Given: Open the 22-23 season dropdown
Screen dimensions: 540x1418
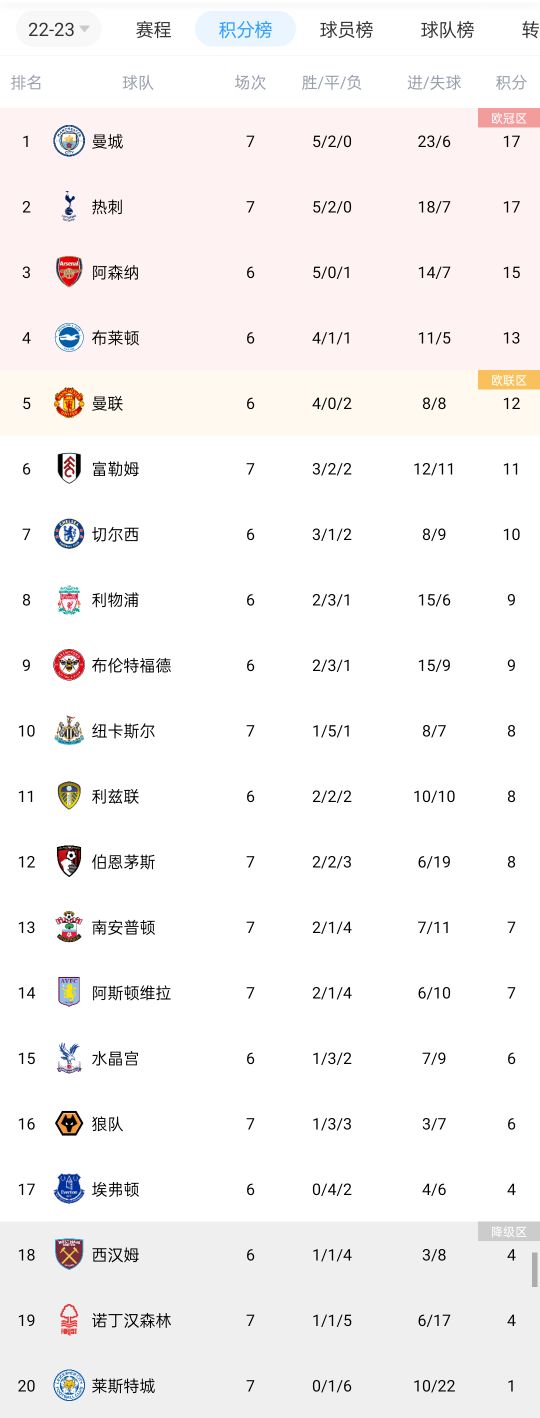Looking at the screenshot, I should [58, 29].
